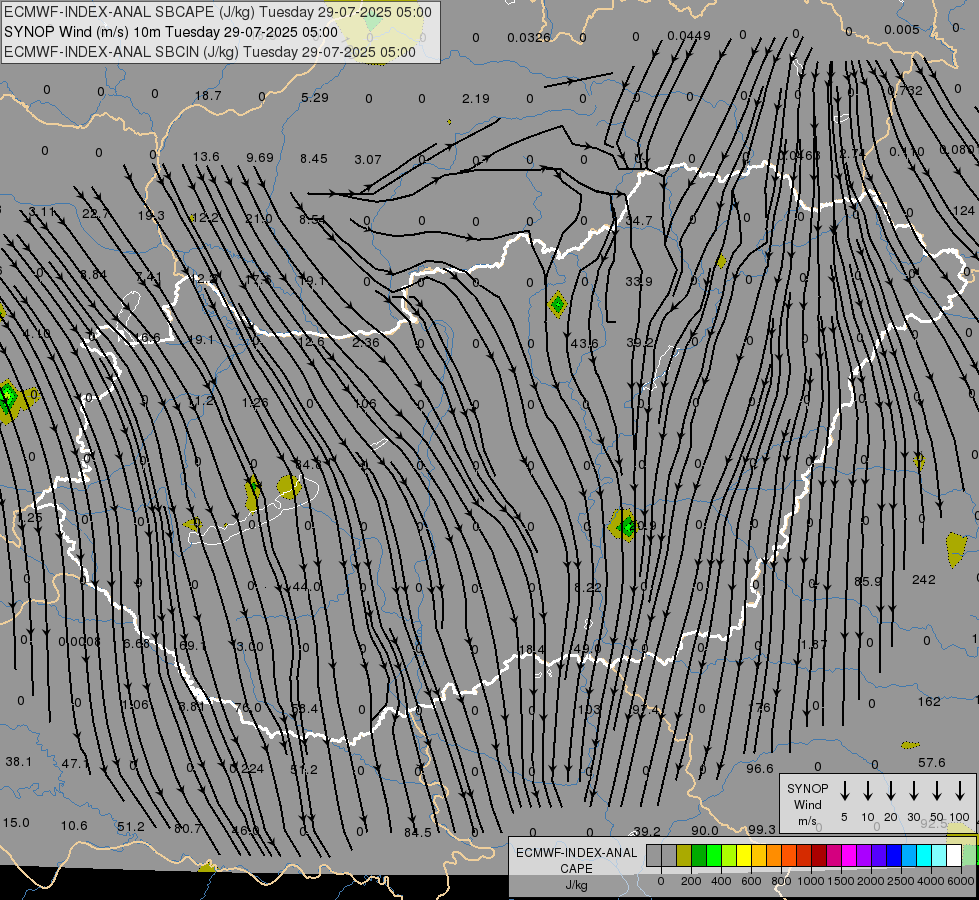The image size is (979, 900).
Task: Click the map value 2.19
Action: pyautogui.click(x=476, y=99)
